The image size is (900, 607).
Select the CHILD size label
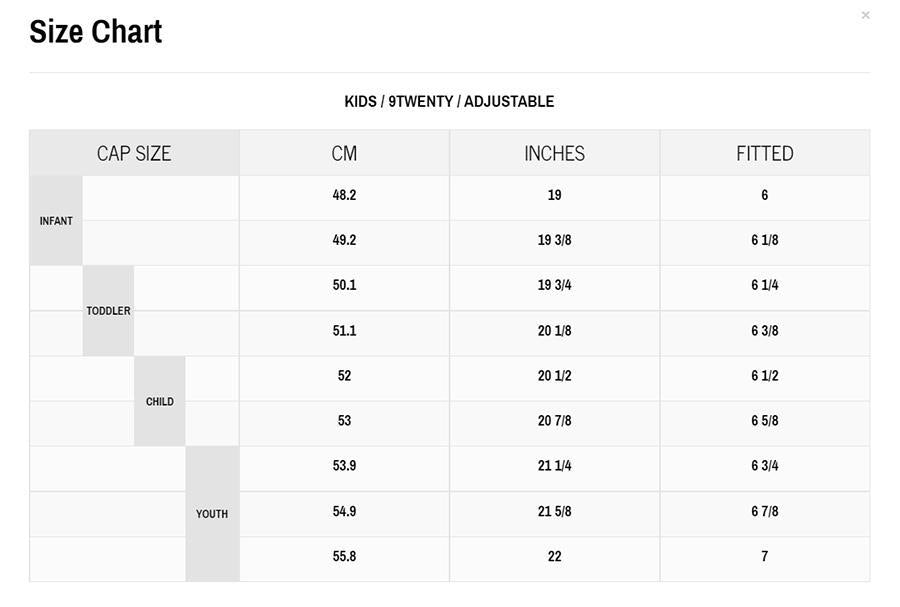pos(160,402)
